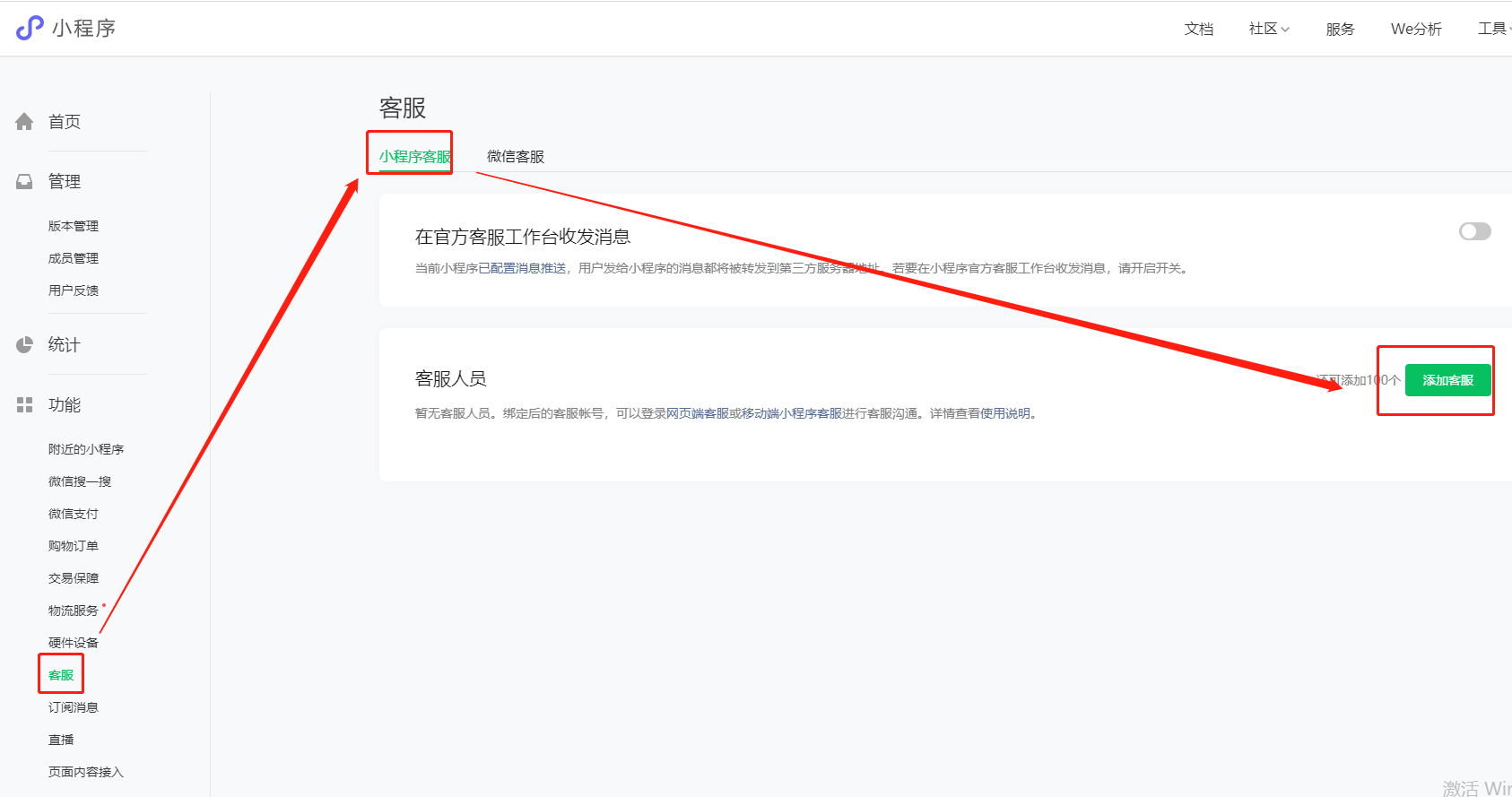Open the 网页端客服 link
The image size is (1512, 797).
pyautogui.click(x=697, y=413)
